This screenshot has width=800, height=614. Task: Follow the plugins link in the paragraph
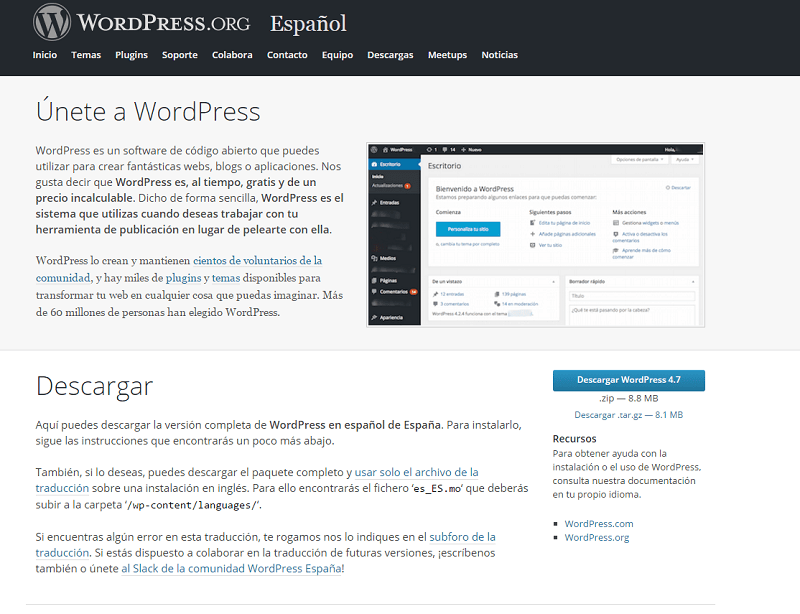[x=184, y=278]
